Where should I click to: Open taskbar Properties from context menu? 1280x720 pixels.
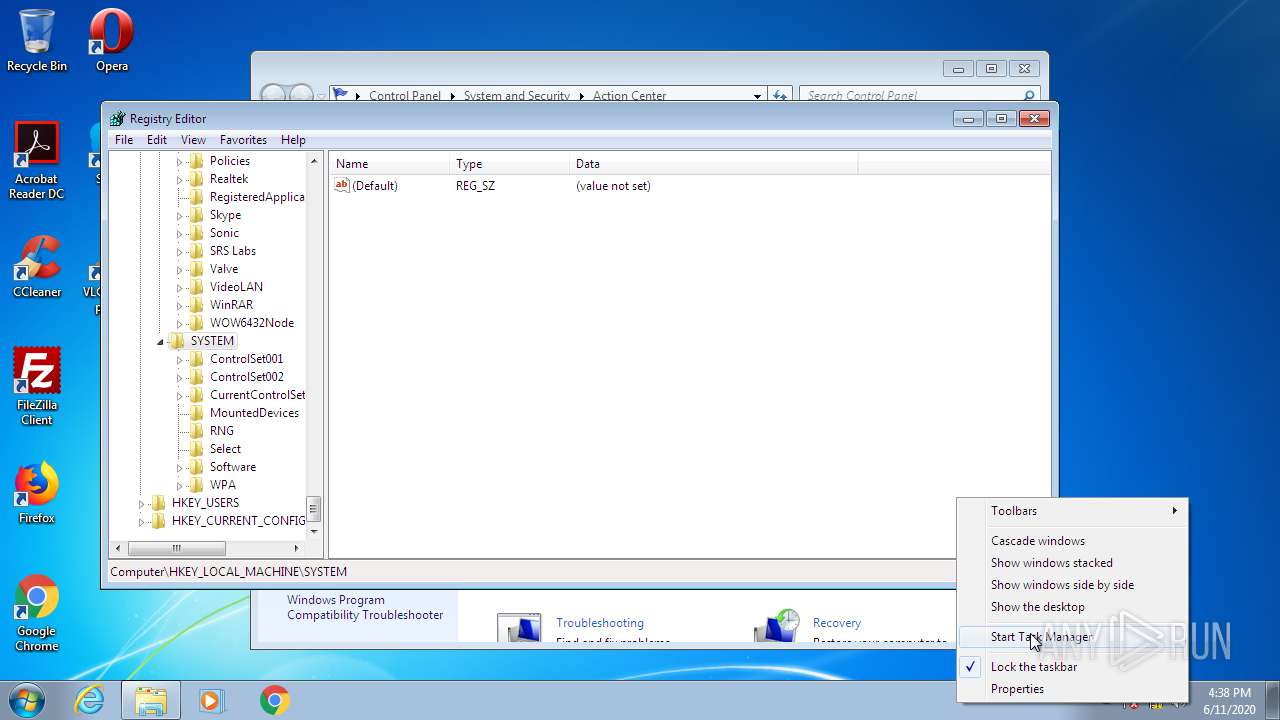tap(1073, 689)
